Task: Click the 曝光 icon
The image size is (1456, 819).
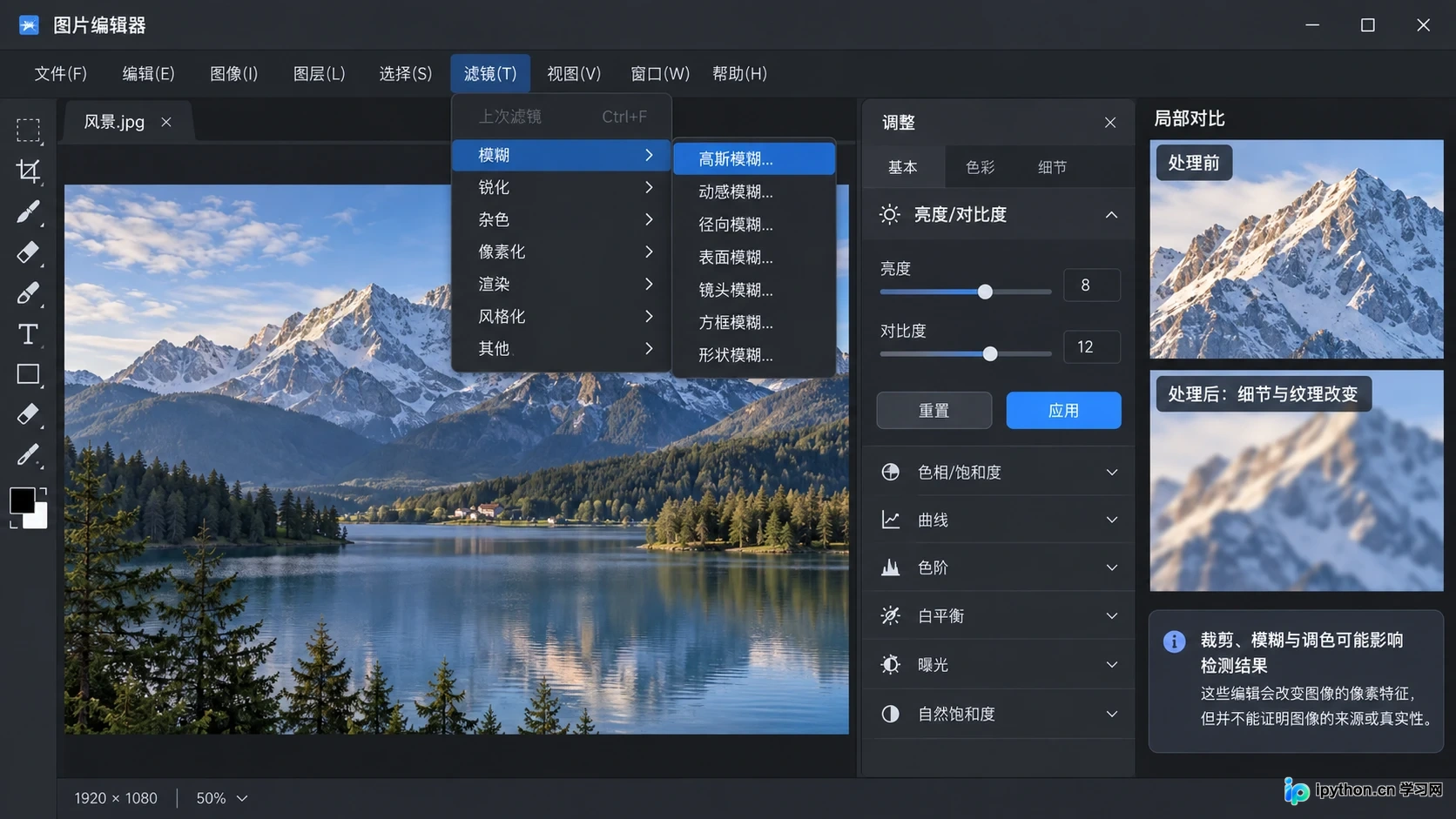Action: (x=890, y=665)
